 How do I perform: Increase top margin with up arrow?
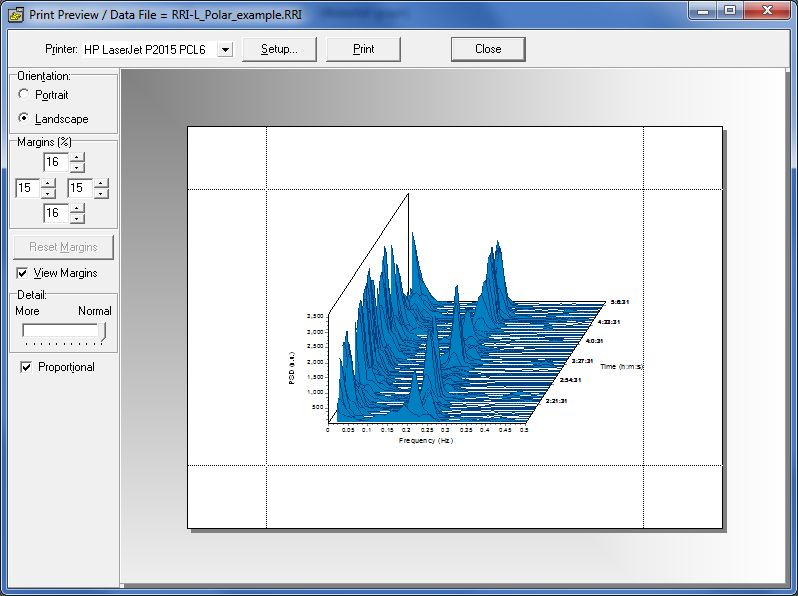pos(77,157)
